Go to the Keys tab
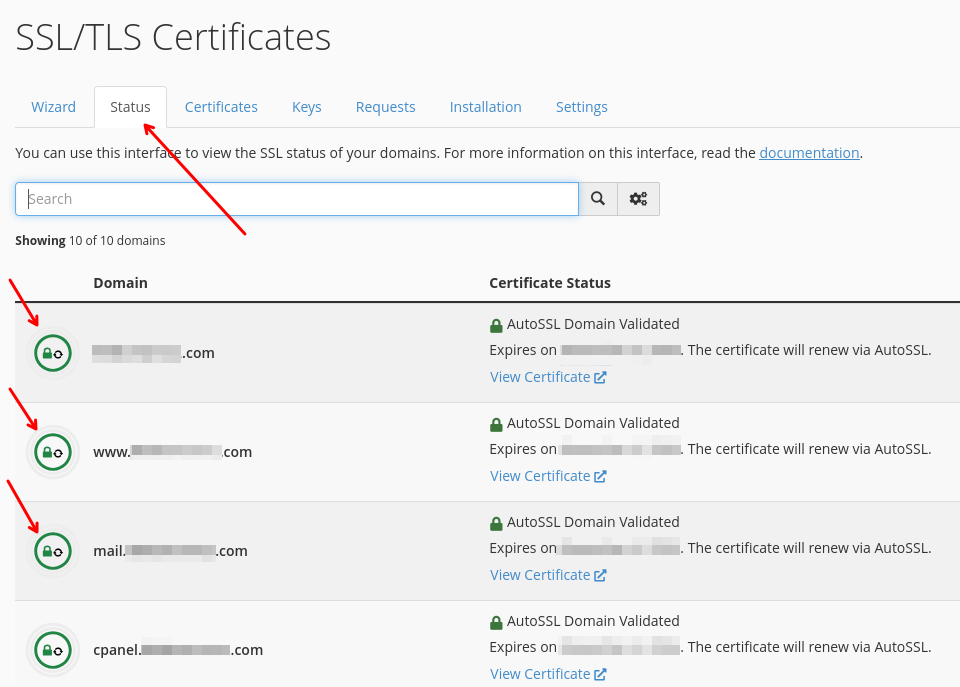The height and width of the screenshot is (687, 960). (x=307, y=107)
